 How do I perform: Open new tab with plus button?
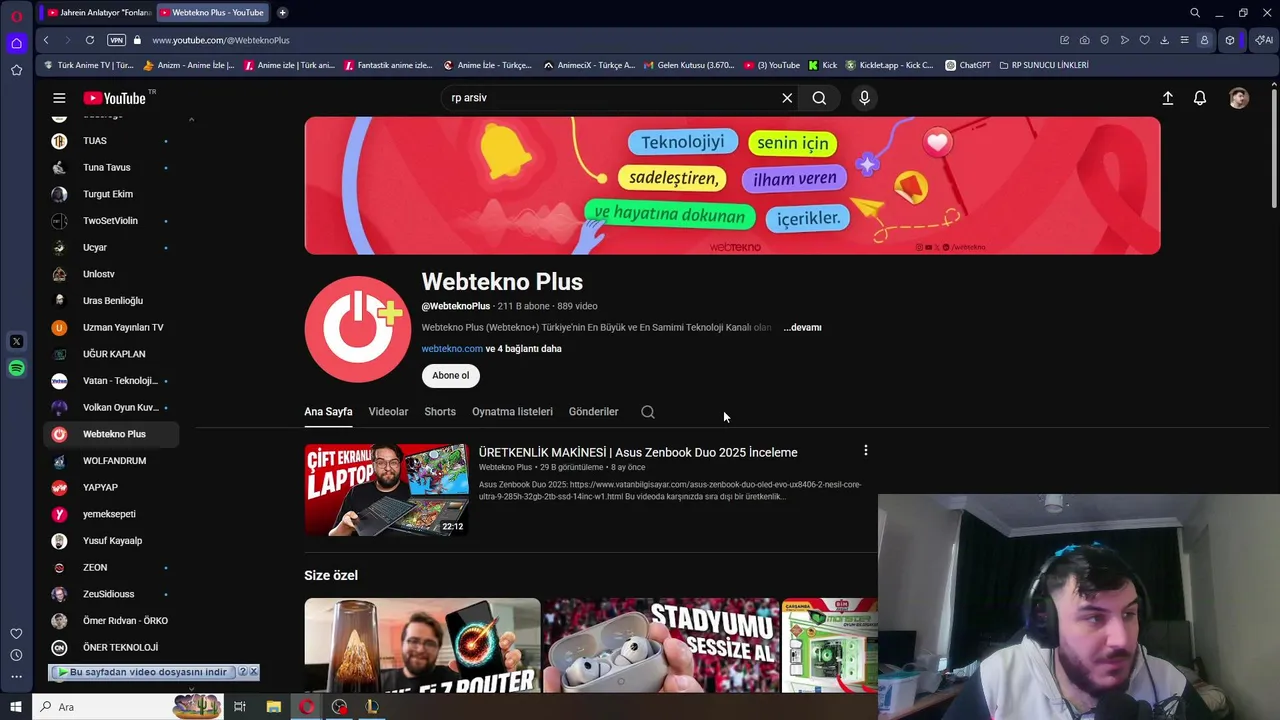(283, 13)
